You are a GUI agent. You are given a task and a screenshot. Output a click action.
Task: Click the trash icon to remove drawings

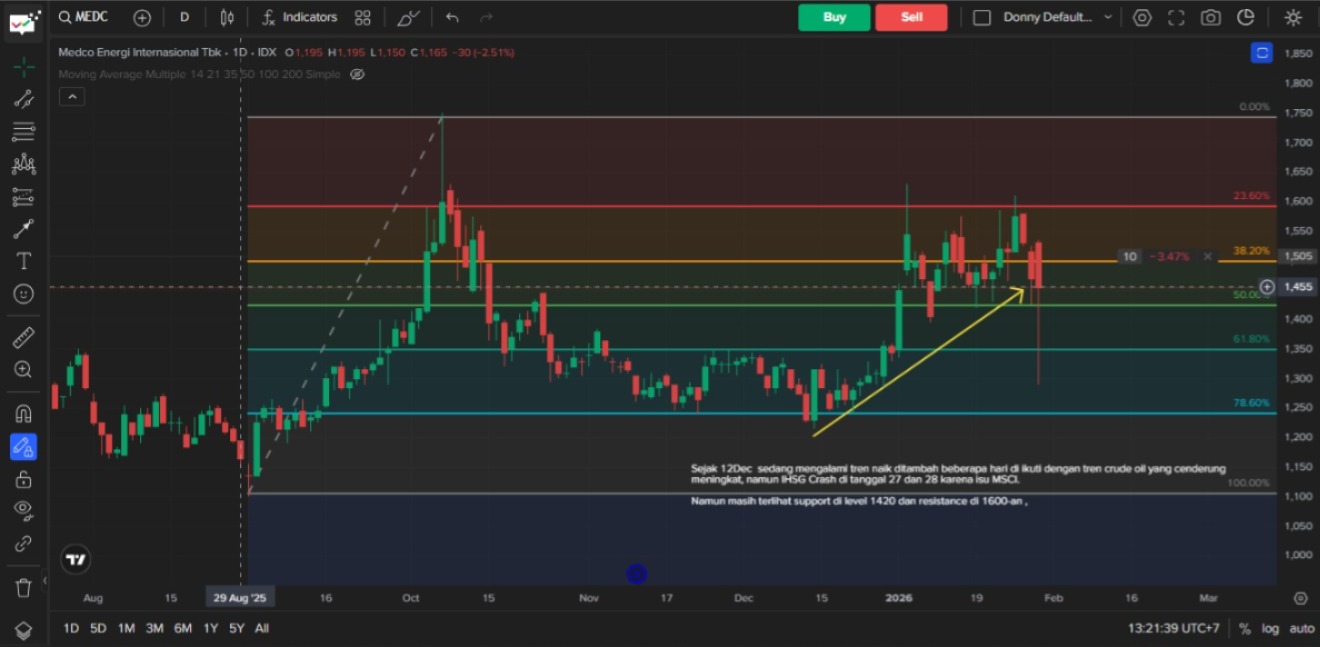pos(24,587)
